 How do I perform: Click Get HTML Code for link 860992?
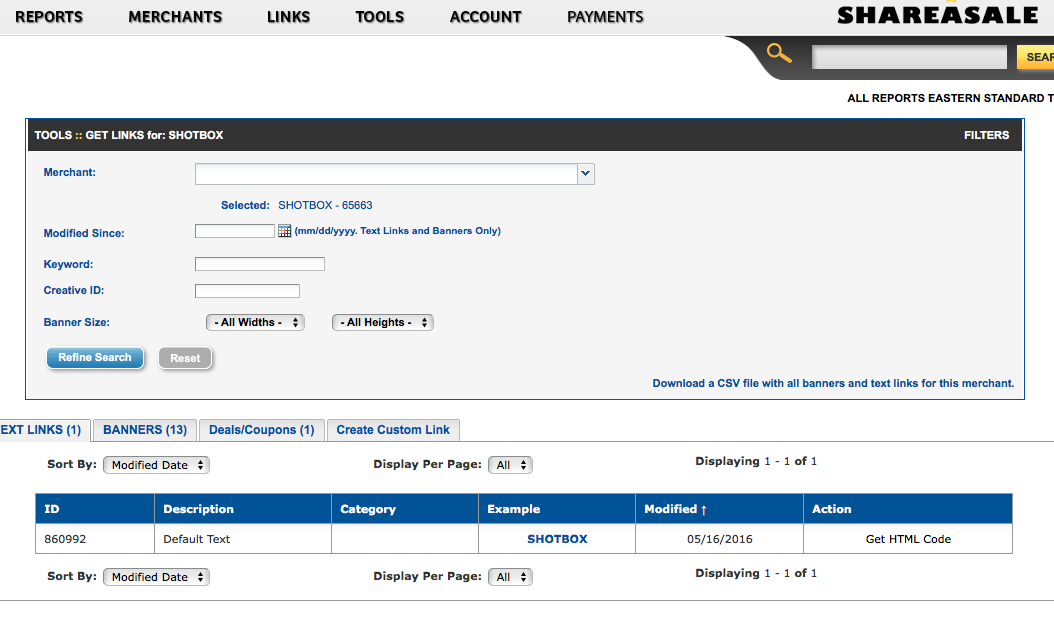[x=908, y=539]
